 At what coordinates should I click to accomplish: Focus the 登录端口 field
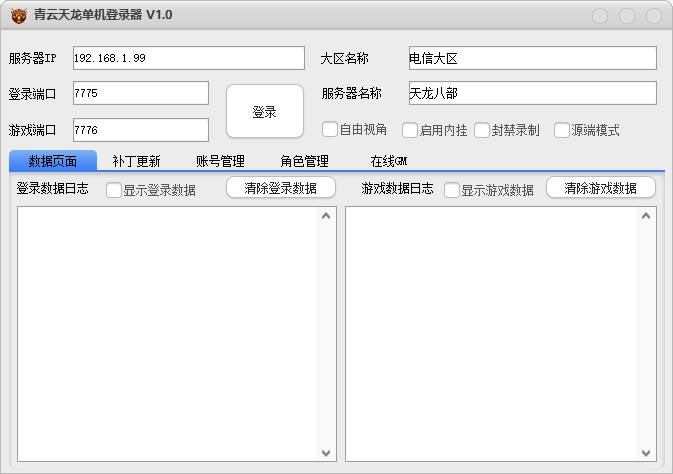click(140, 93)
